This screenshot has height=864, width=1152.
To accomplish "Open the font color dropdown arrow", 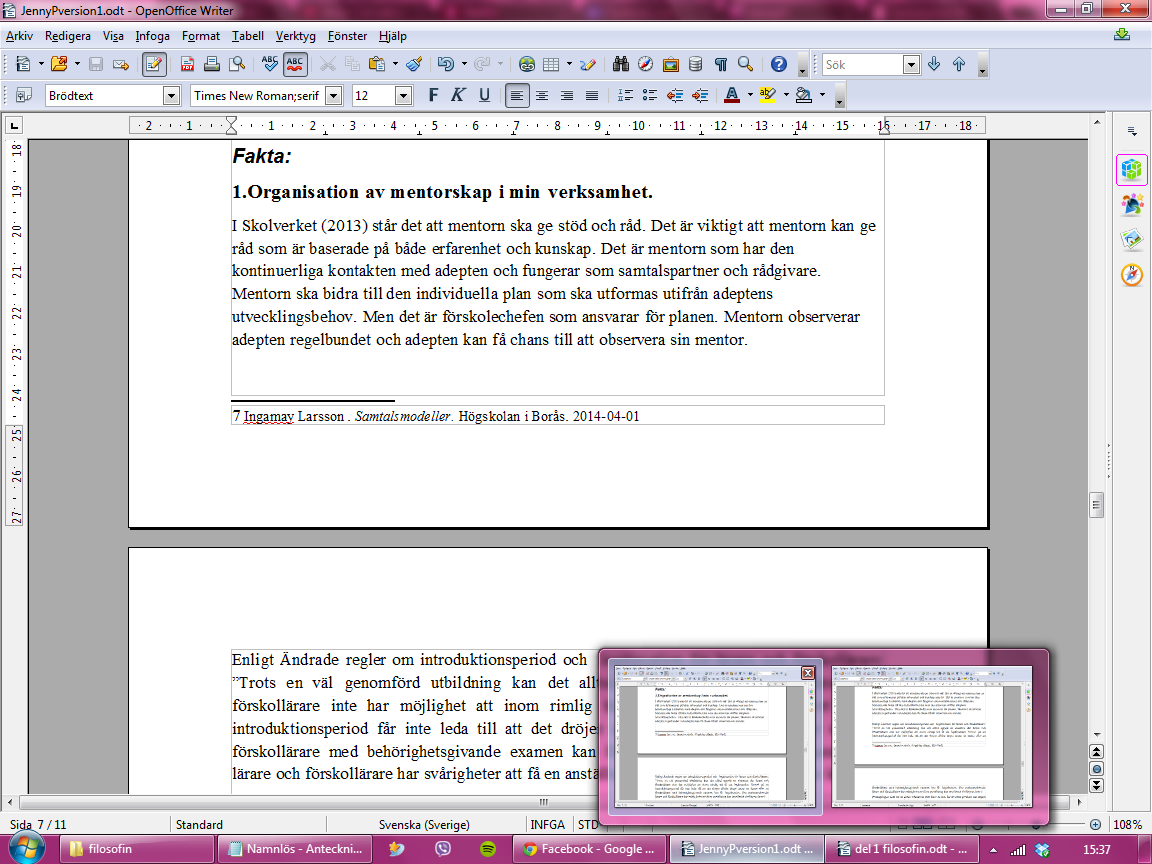I will point(749,95).
